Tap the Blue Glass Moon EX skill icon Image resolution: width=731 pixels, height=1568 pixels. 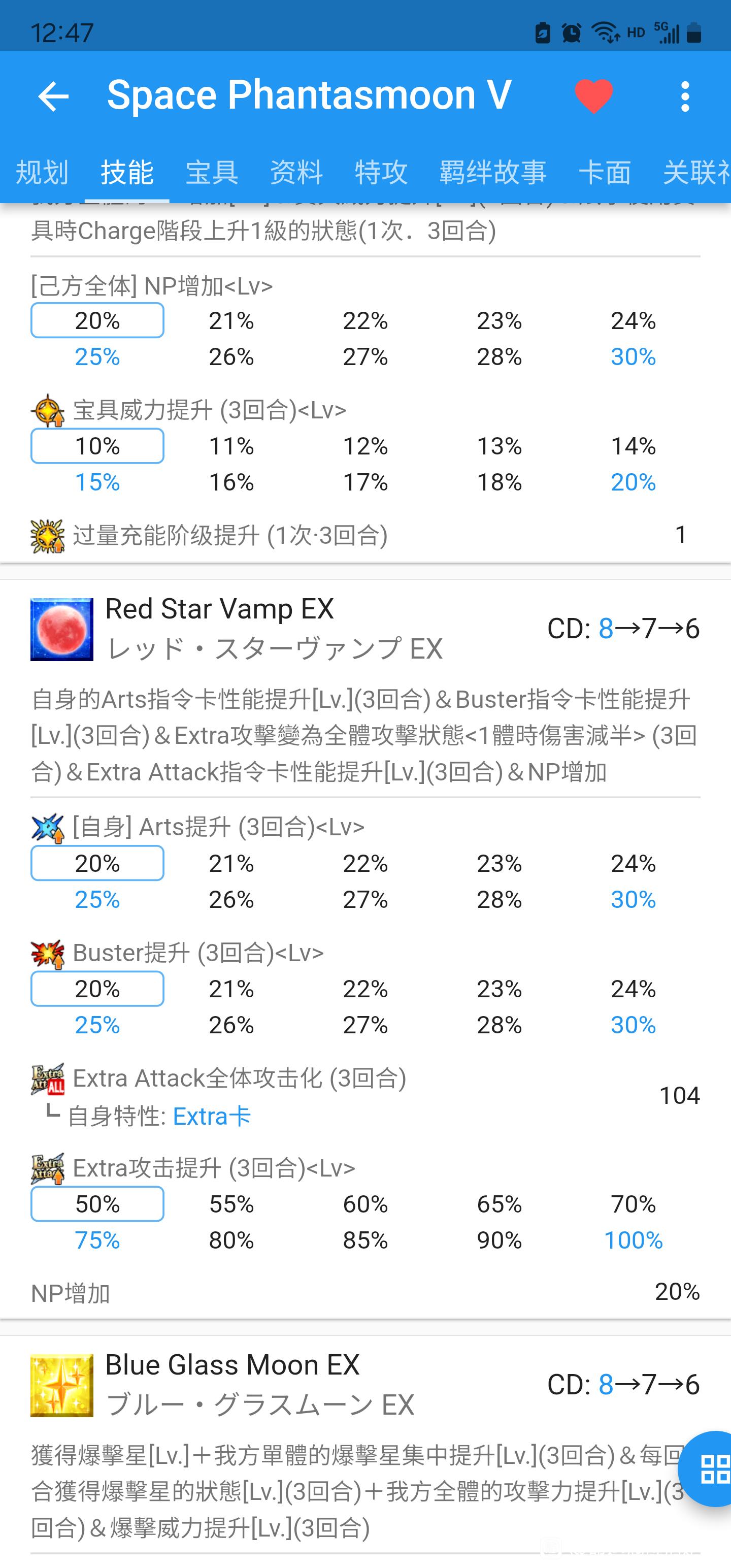(62, 1385)
